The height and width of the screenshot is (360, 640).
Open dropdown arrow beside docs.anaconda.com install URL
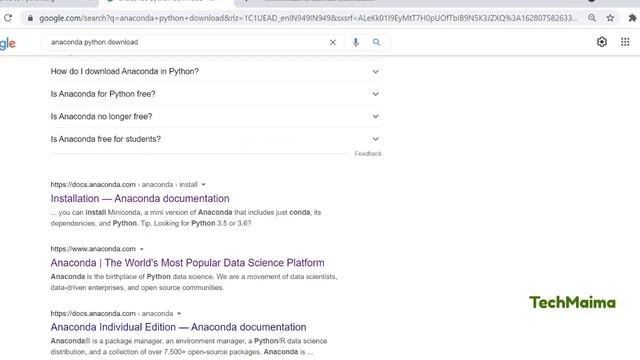pyautogui.click(x=203, y=184)
